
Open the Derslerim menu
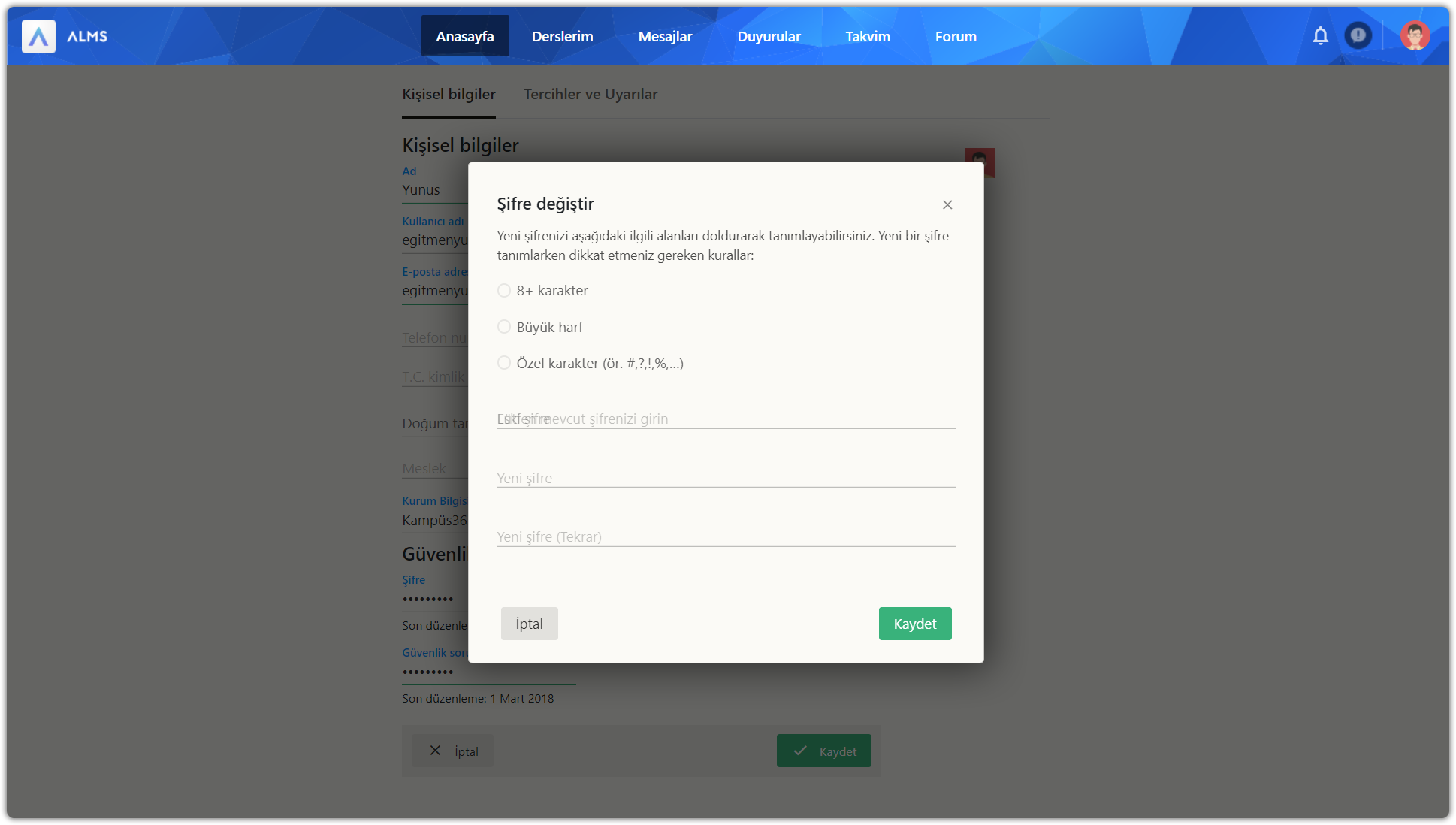pyautogui.click(x=562, y=36)
